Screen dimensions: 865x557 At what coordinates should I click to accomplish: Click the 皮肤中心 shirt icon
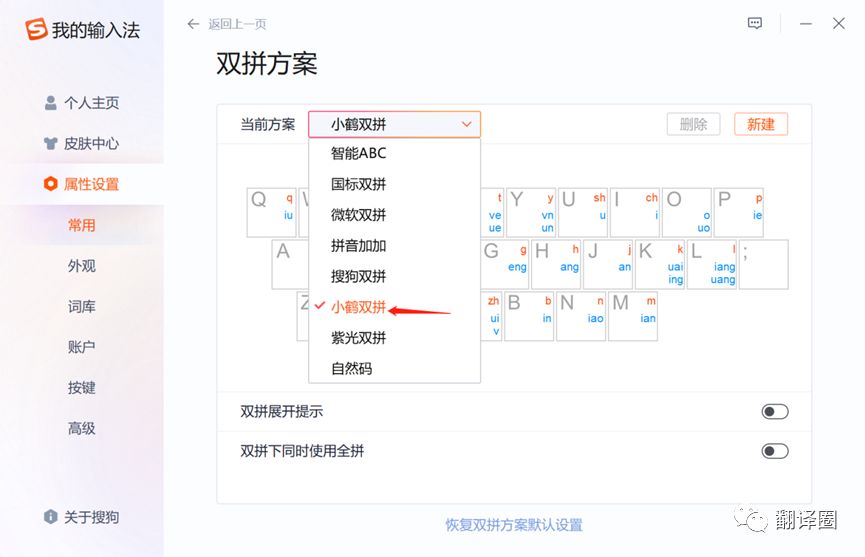click(51, 143)
